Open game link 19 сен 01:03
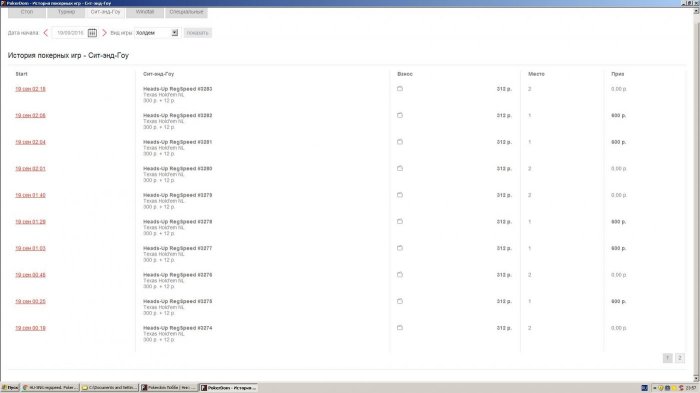Image resolution: width=700 pixels, height=393 pixels. point(30,248)
